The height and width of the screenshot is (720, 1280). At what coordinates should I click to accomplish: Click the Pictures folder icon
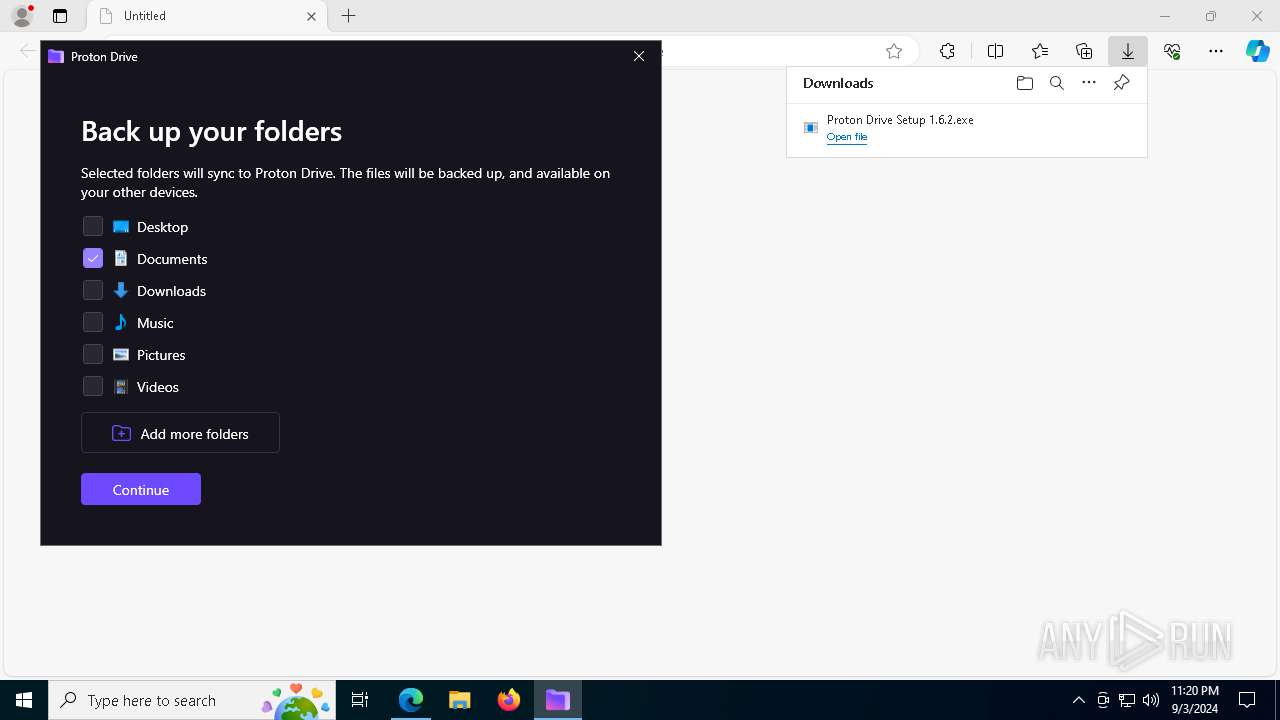click(x=121, y=354)
